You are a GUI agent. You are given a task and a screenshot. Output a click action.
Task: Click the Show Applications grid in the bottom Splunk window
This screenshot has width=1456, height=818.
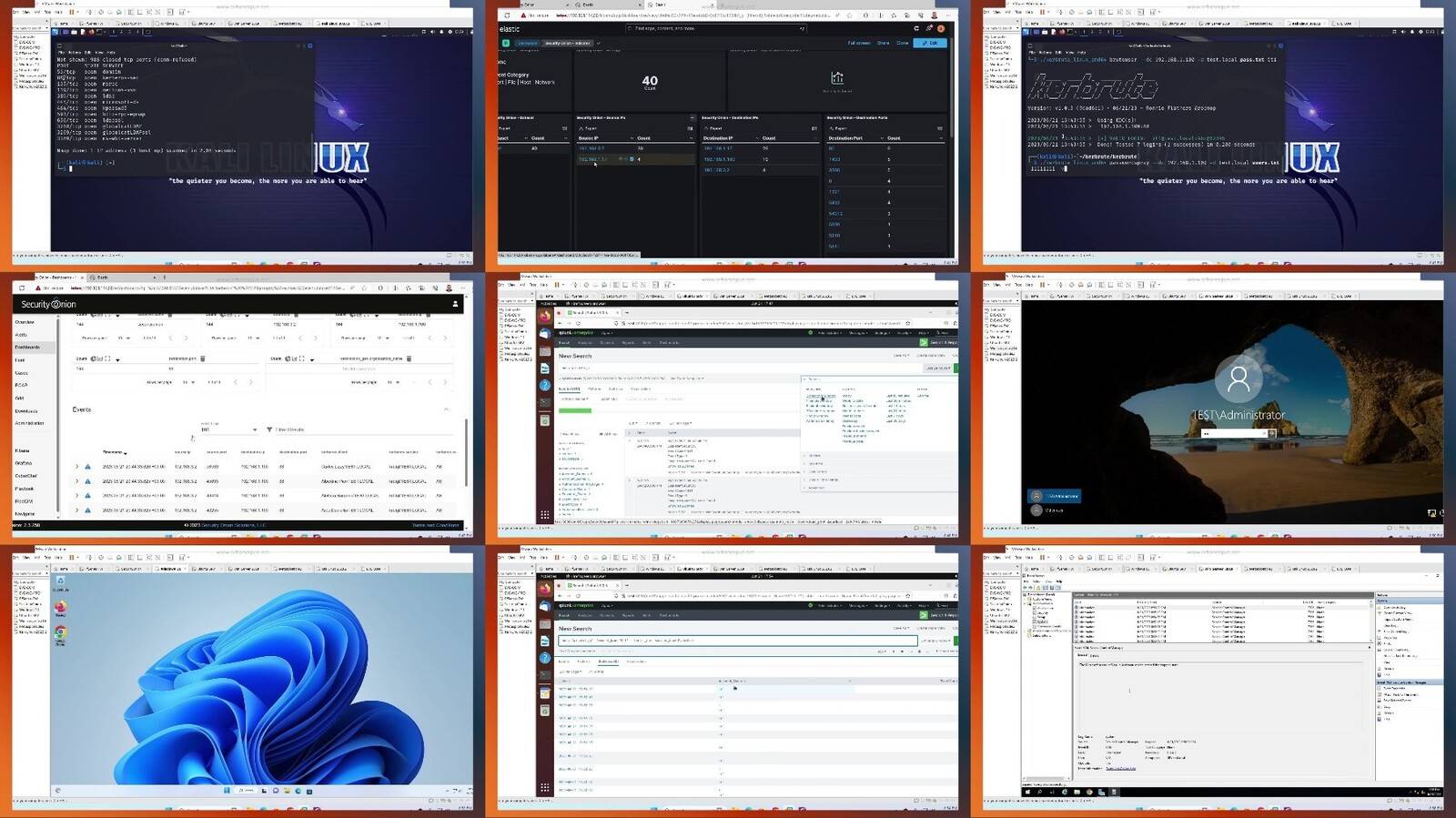[544, 787]
